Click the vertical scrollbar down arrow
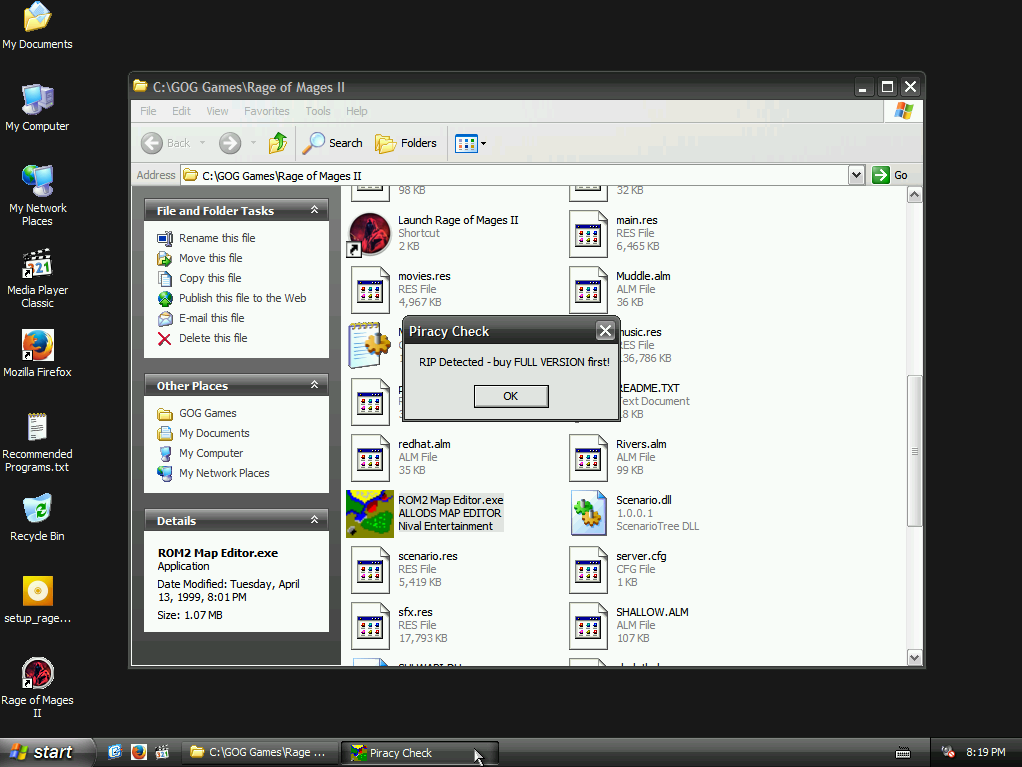Screen dimensions: 1022x767 tap(914, 658)
